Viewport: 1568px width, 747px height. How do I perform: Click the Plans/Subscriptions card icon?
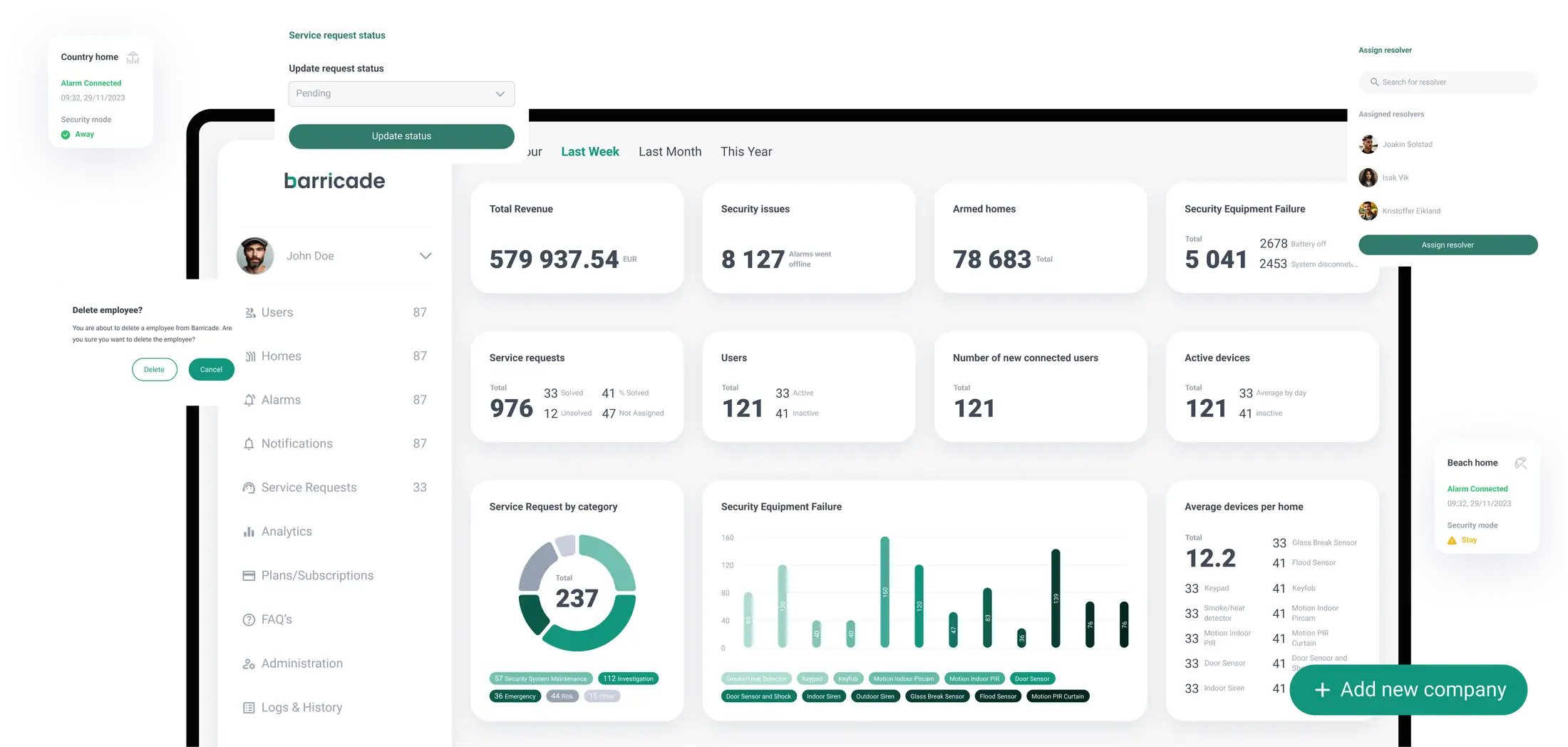coord(249,576)
